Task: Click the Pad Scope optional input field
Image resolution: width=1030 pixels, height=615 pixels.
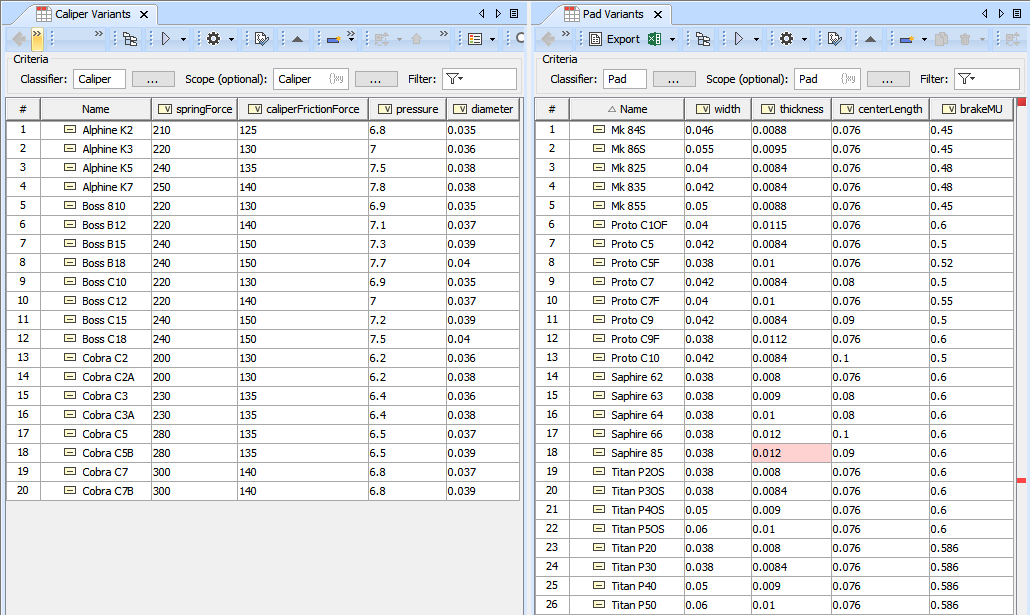Action: 816,79
